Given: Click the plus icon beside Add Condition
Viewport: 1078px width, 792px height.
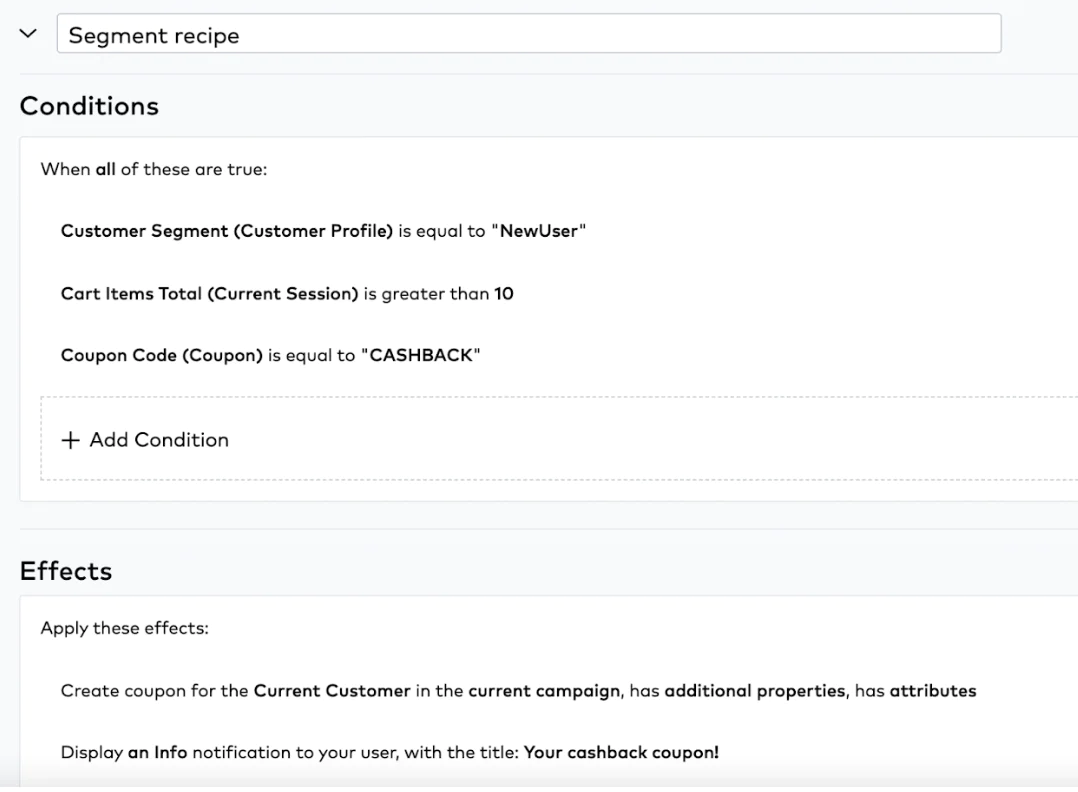Looking at the screenshot, I should click(70, 440).
